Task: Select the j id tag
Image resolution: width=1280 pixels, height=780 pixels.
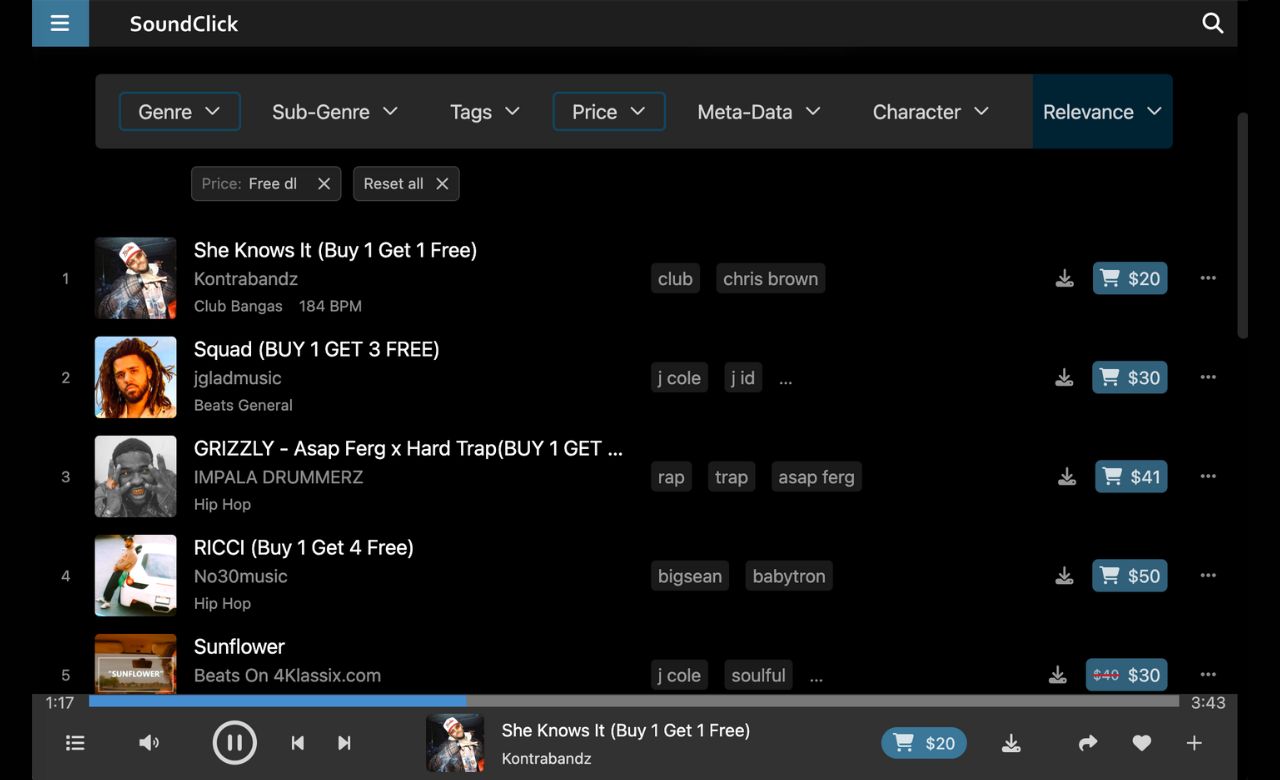Action: point(743,378)
